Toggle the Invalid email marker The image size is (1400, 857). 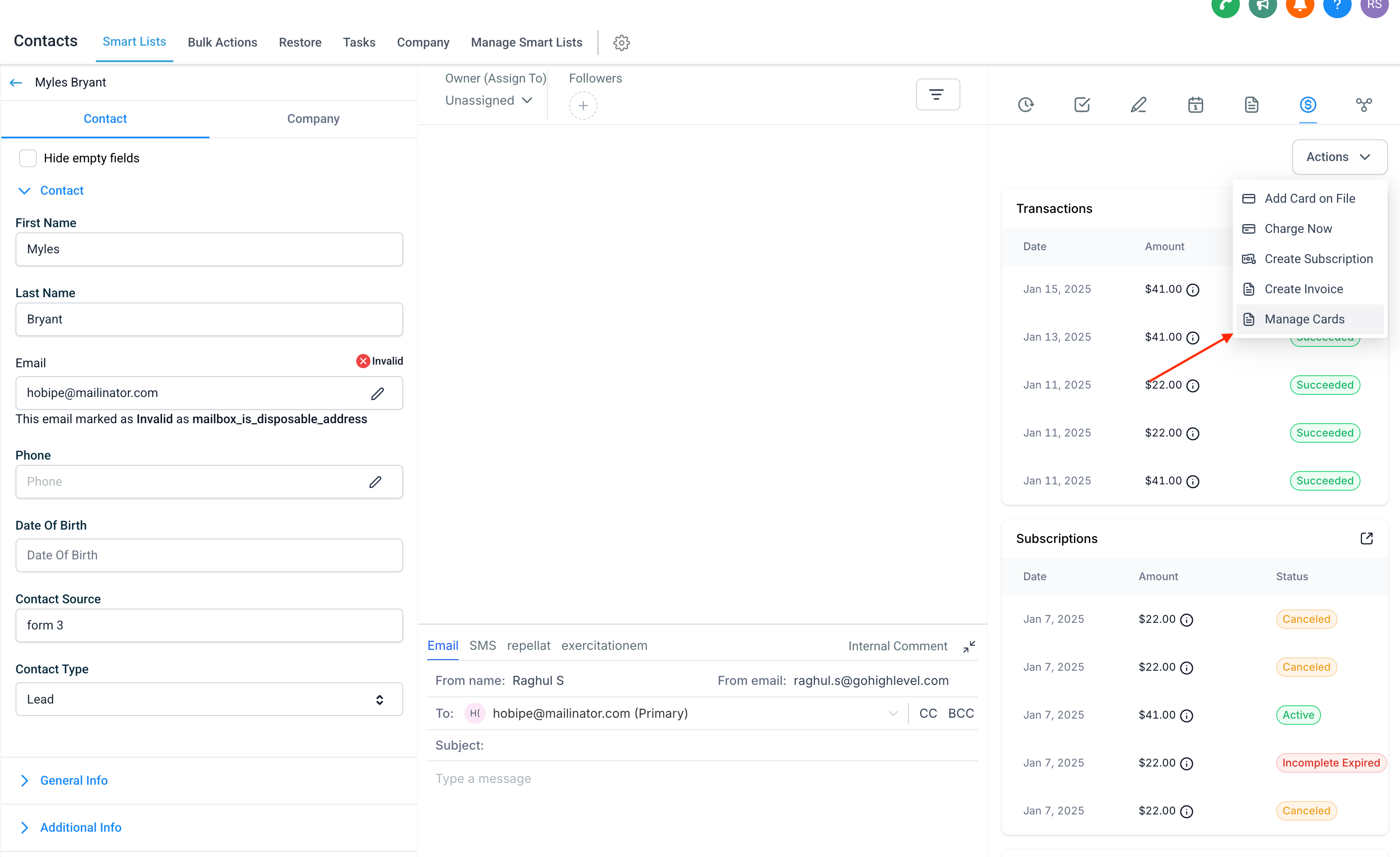(362, 361)
